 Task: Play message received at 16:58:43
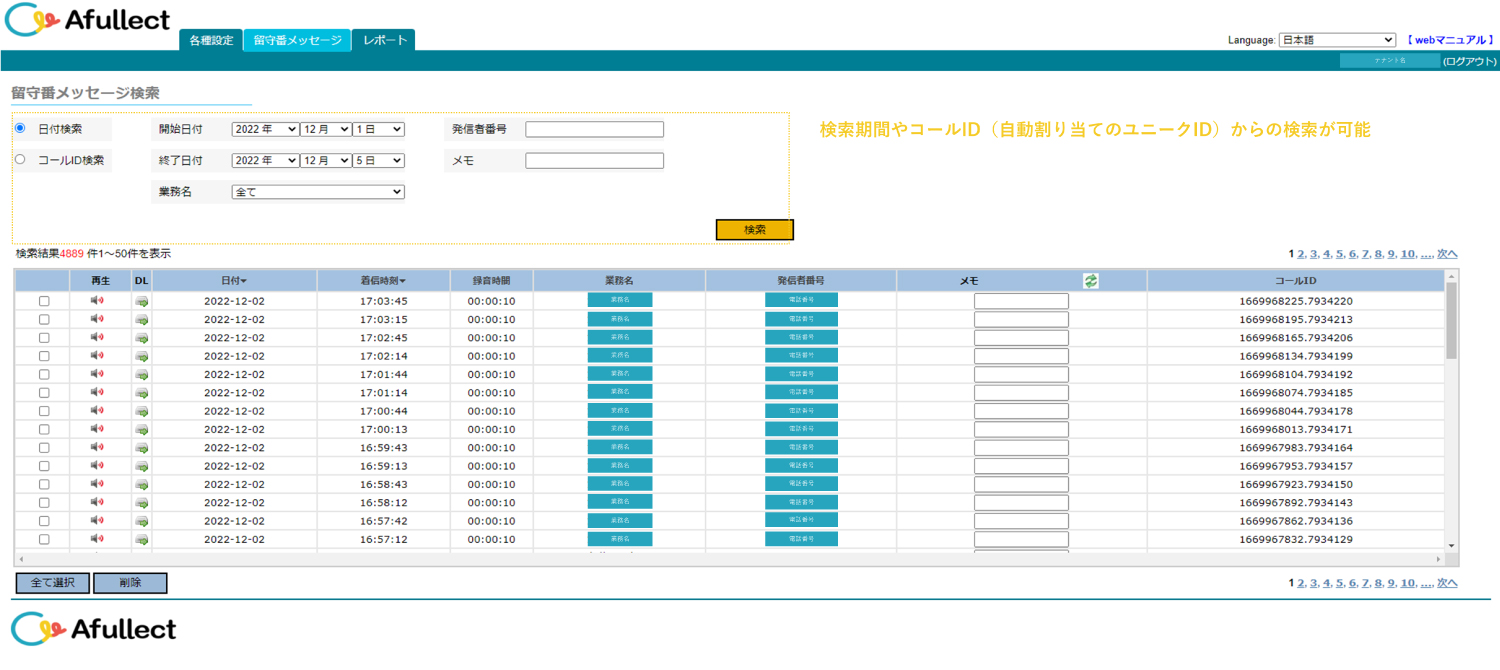[97, 483]
